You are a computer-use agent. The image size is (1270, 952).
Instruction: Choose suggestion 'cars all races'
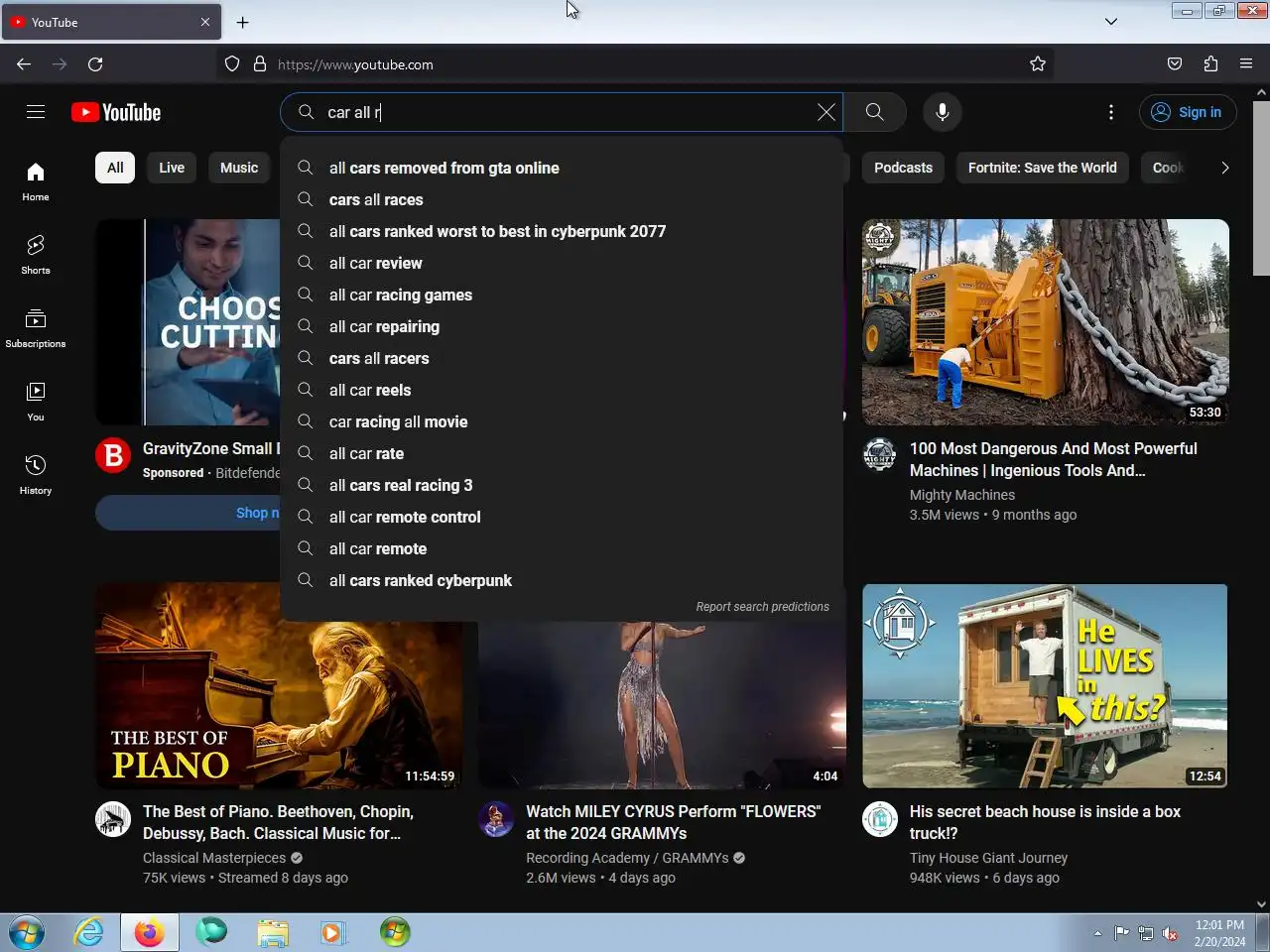click(x=562, y=199)
